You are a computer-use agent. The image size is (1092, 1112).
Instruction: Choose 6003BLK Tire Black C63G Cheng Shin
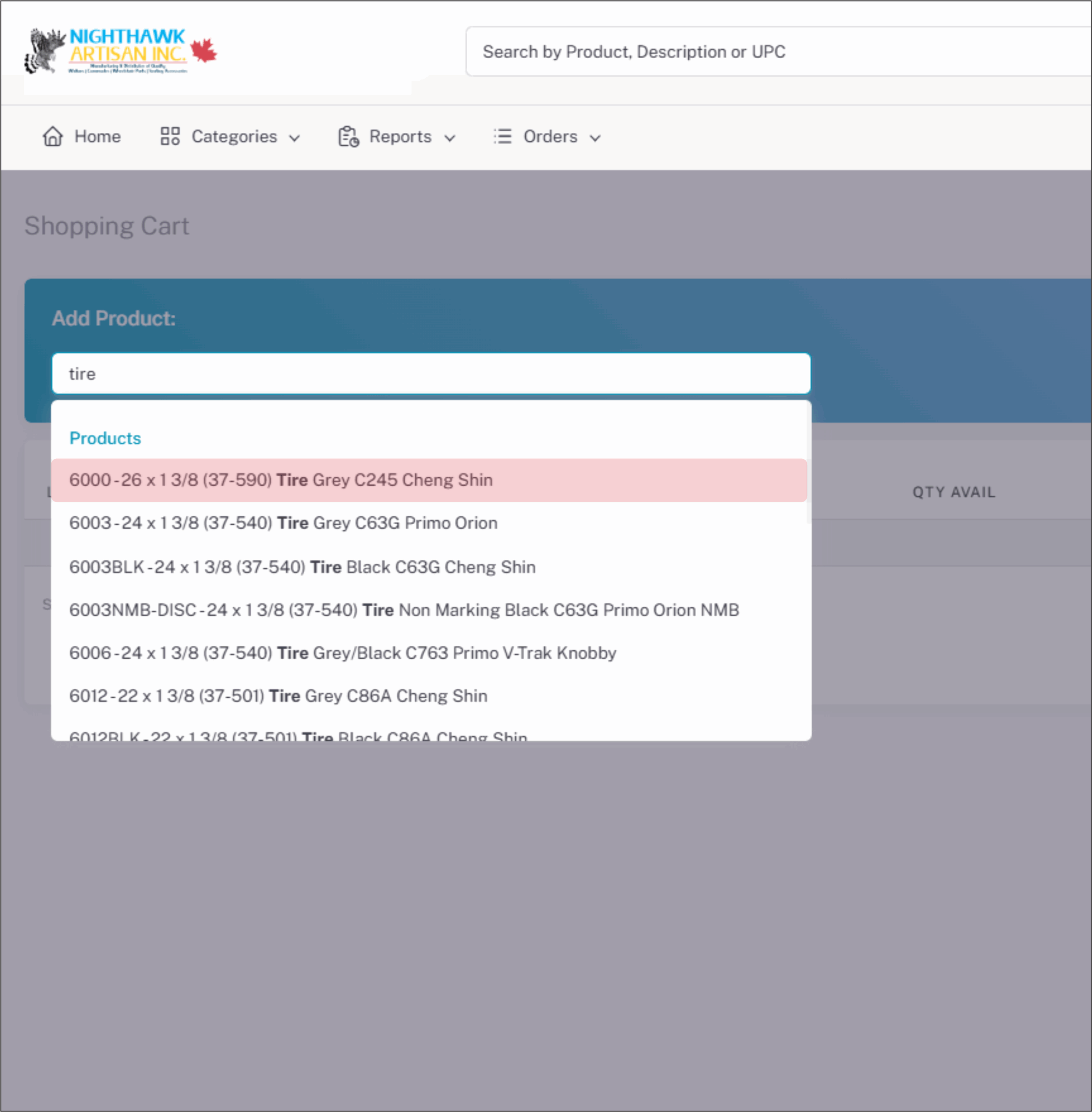click(302, 567)
